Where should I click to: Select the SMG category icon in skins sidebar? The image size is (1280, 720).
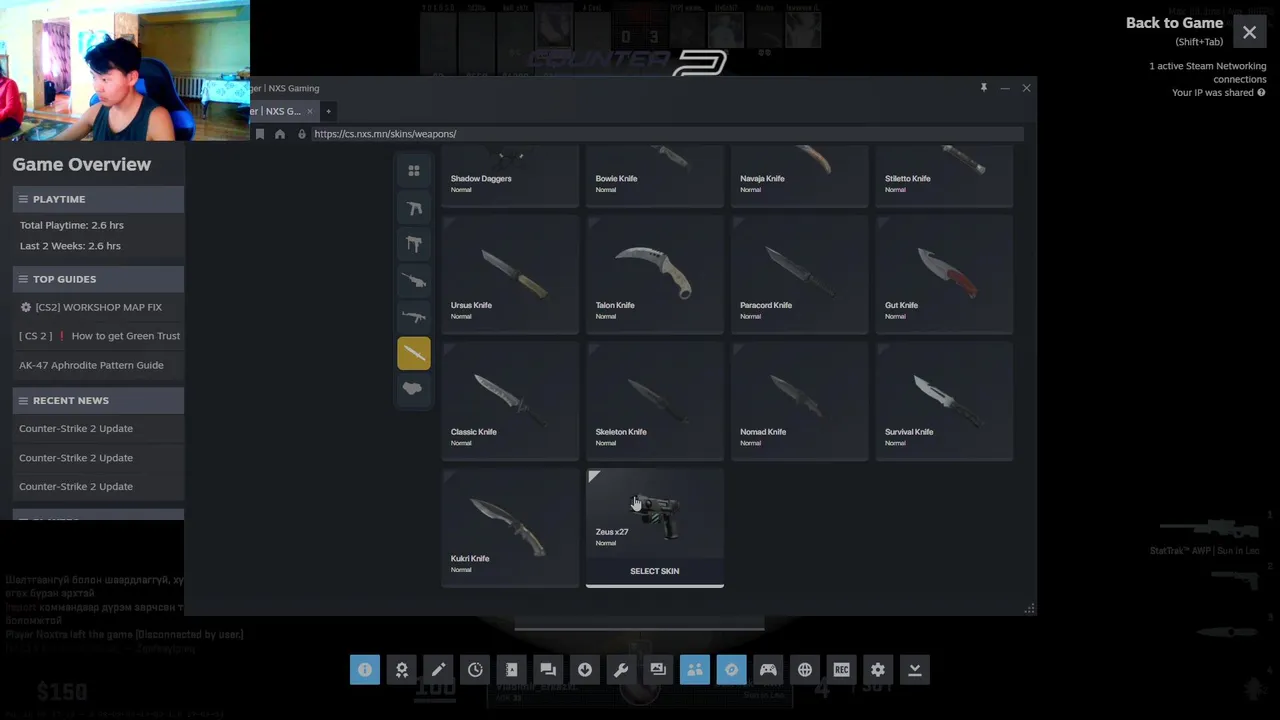pyautogui.click(x=414, y=244)
